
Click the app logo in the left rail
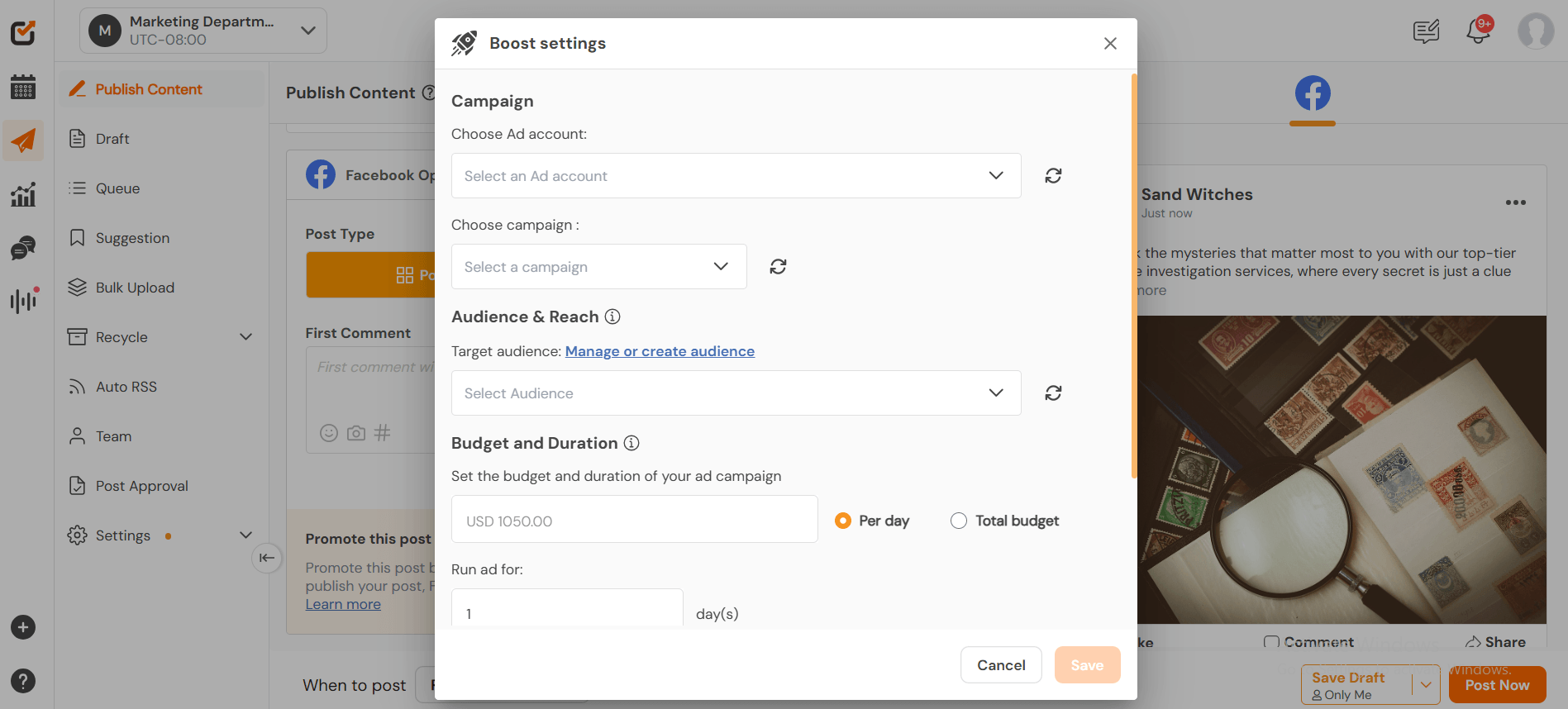pos(23,32)
